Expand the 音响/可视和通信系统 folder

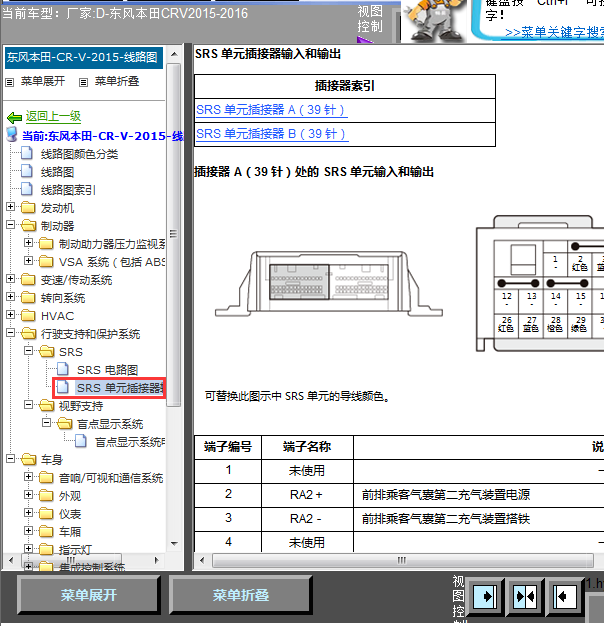[28, 477]
